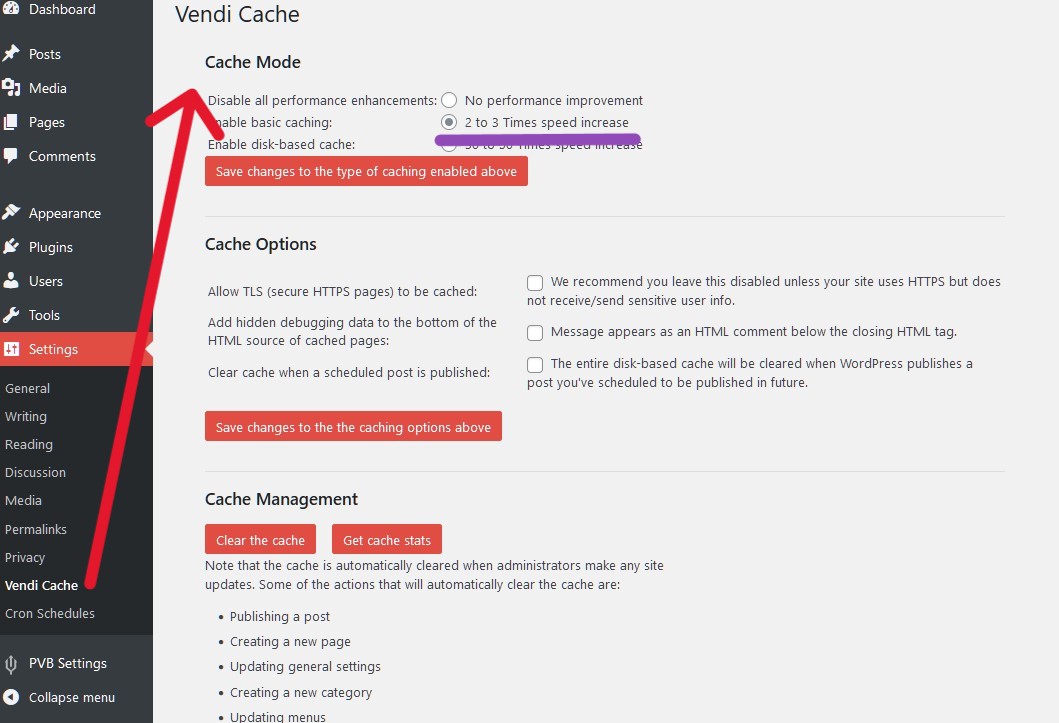Click the 'Cache Mode' heading
Viewport: 1059px width, 723px height.
253,62
